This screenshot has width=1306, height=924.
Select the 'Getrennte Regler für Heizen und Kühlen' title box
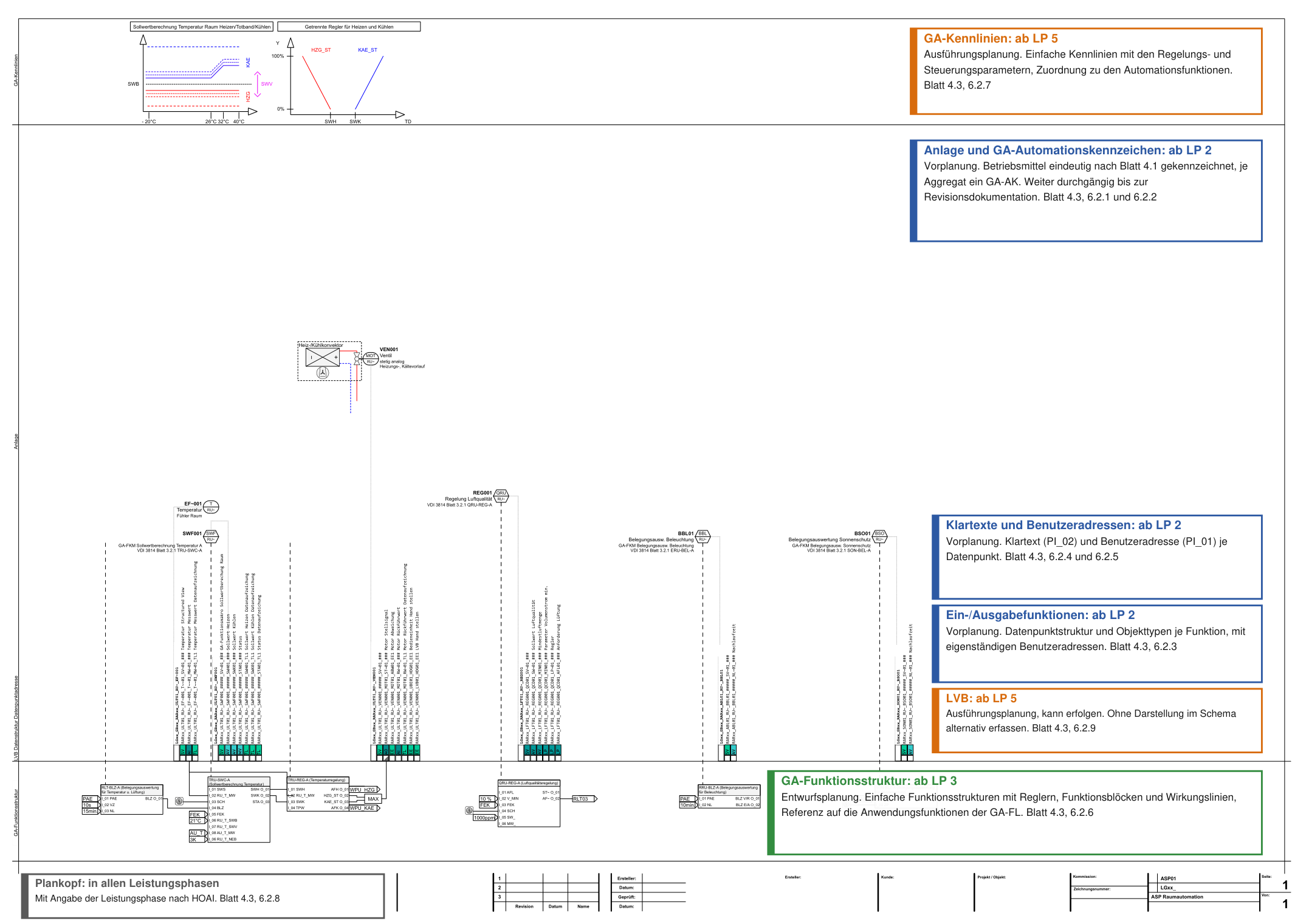click(x=349, y=27)
